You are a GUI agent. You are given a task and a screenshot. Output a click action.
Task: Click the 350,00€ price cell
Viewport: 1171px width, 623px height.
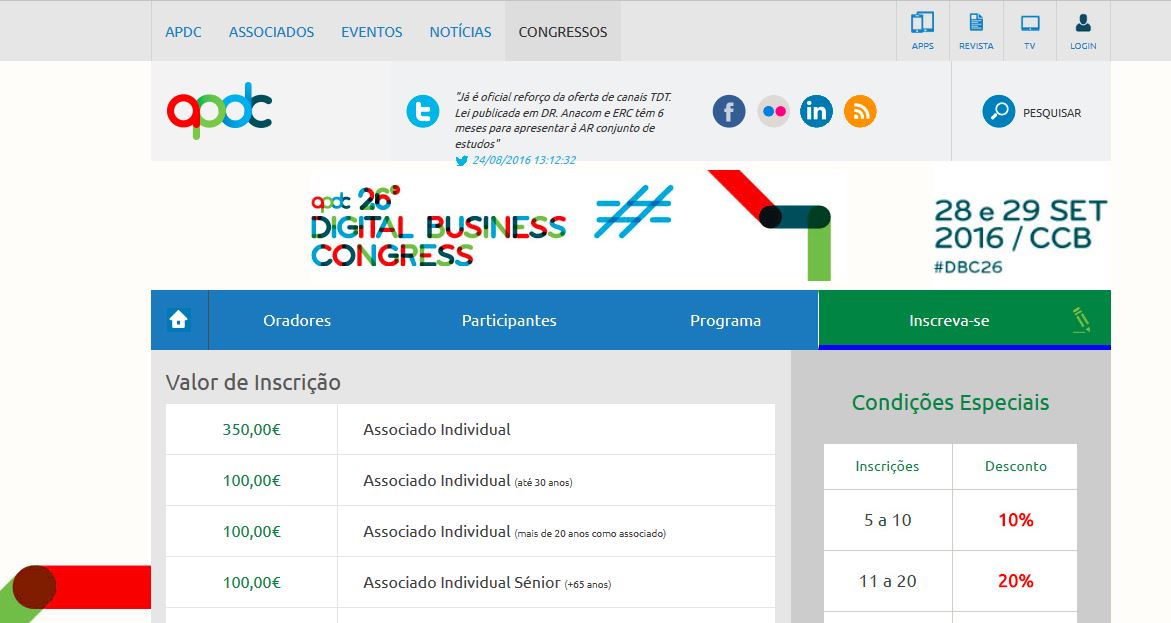click(252, 430)
